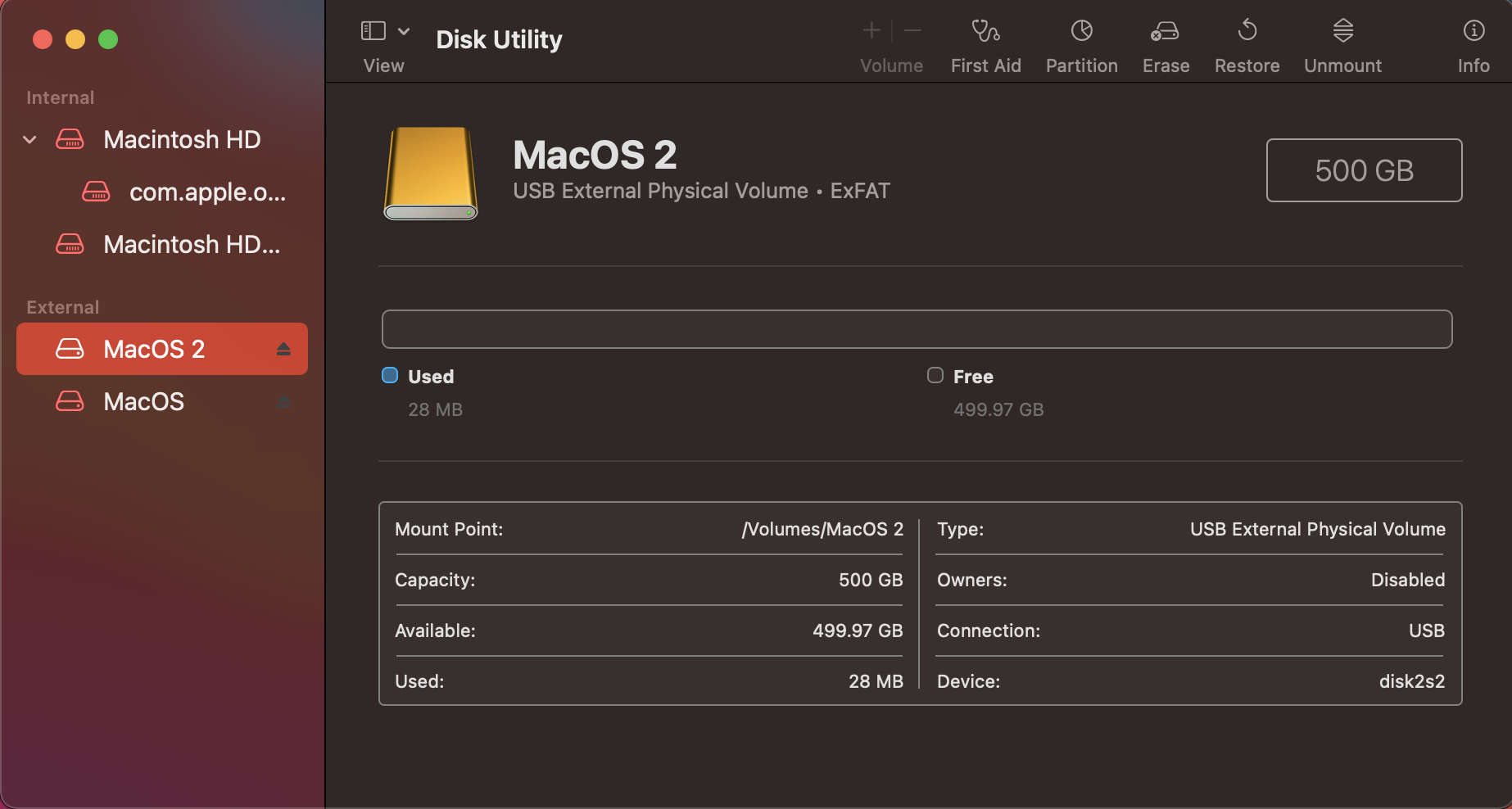Click the Partition label
1512x809 pixels.
point(1081,66)
